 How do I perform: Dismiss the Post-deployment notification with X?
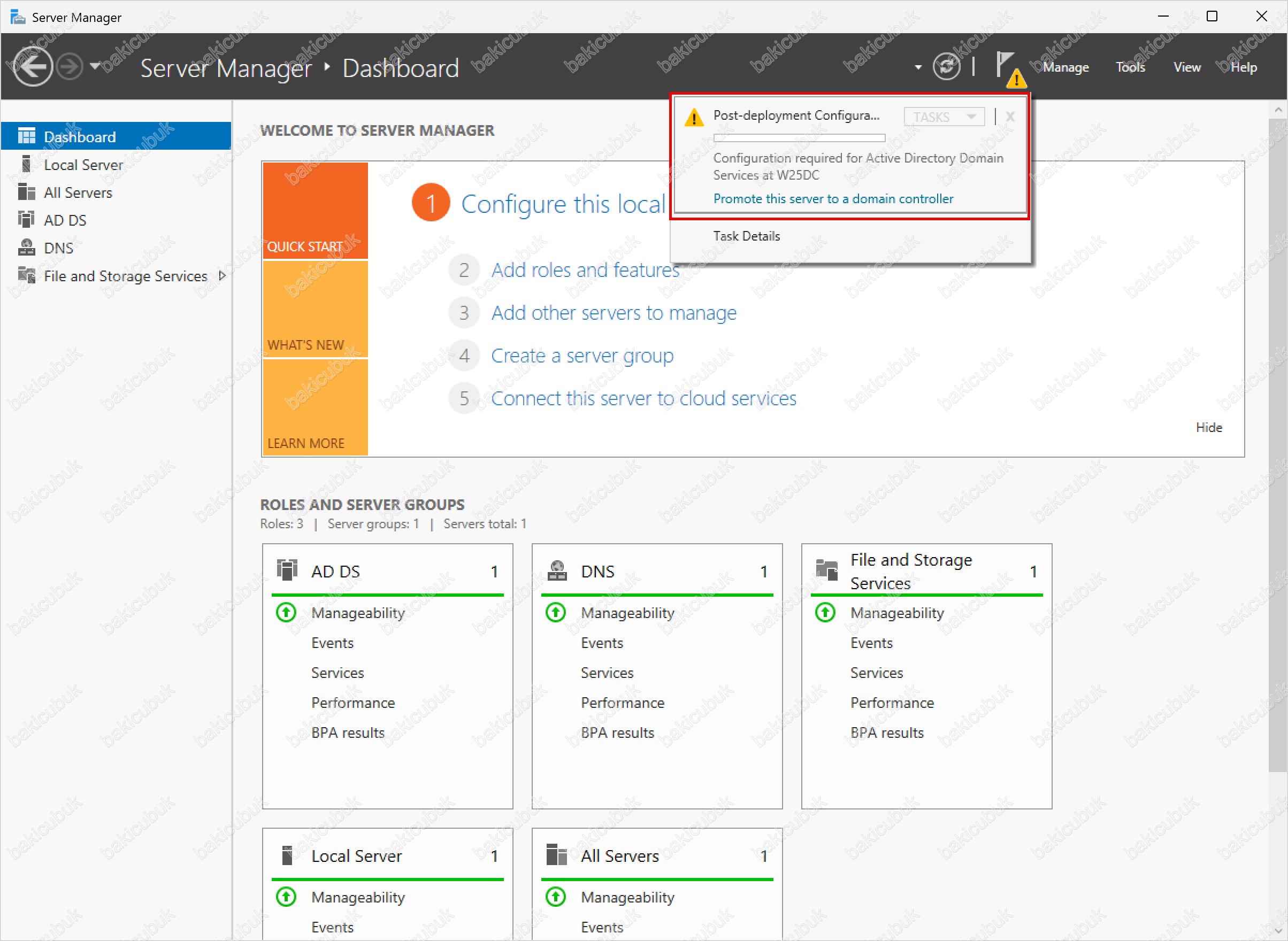[x=1010, y=117]
